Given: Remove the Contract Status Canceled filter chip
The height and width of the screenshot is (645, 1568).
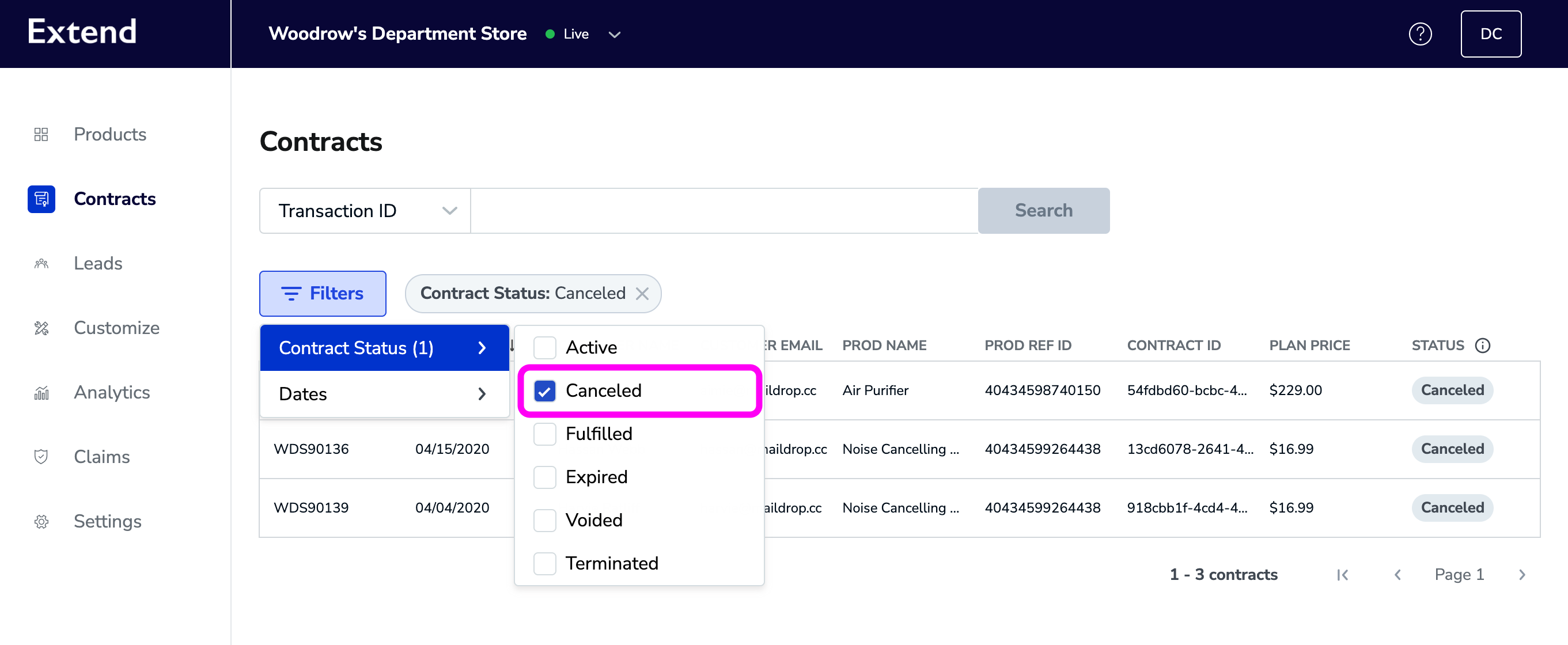Looking at the screenshot, I should [642, 293].
